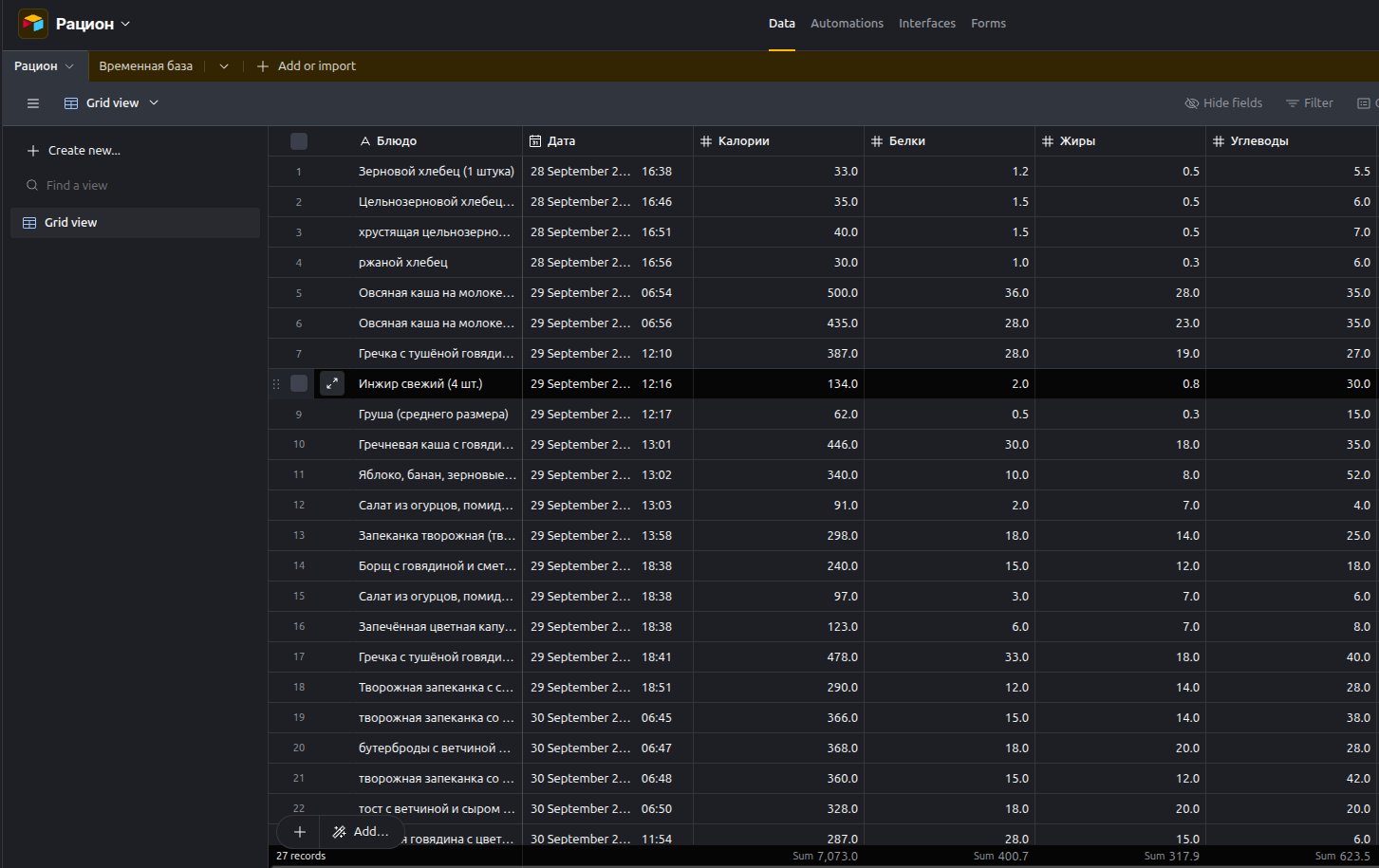Click the number icon of the Калории field
The height and width of the screenshot is (868, 1379).
click(706, 141)
